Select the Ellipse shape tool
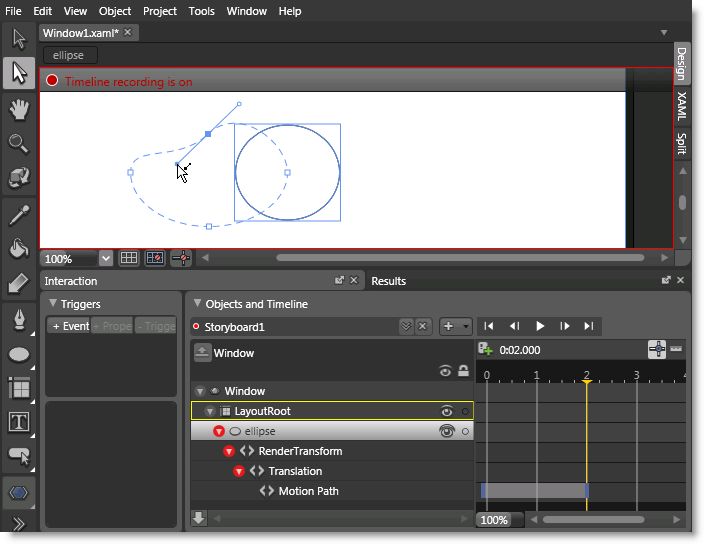Viewport: 704px width, 544px height. (19, 354)
